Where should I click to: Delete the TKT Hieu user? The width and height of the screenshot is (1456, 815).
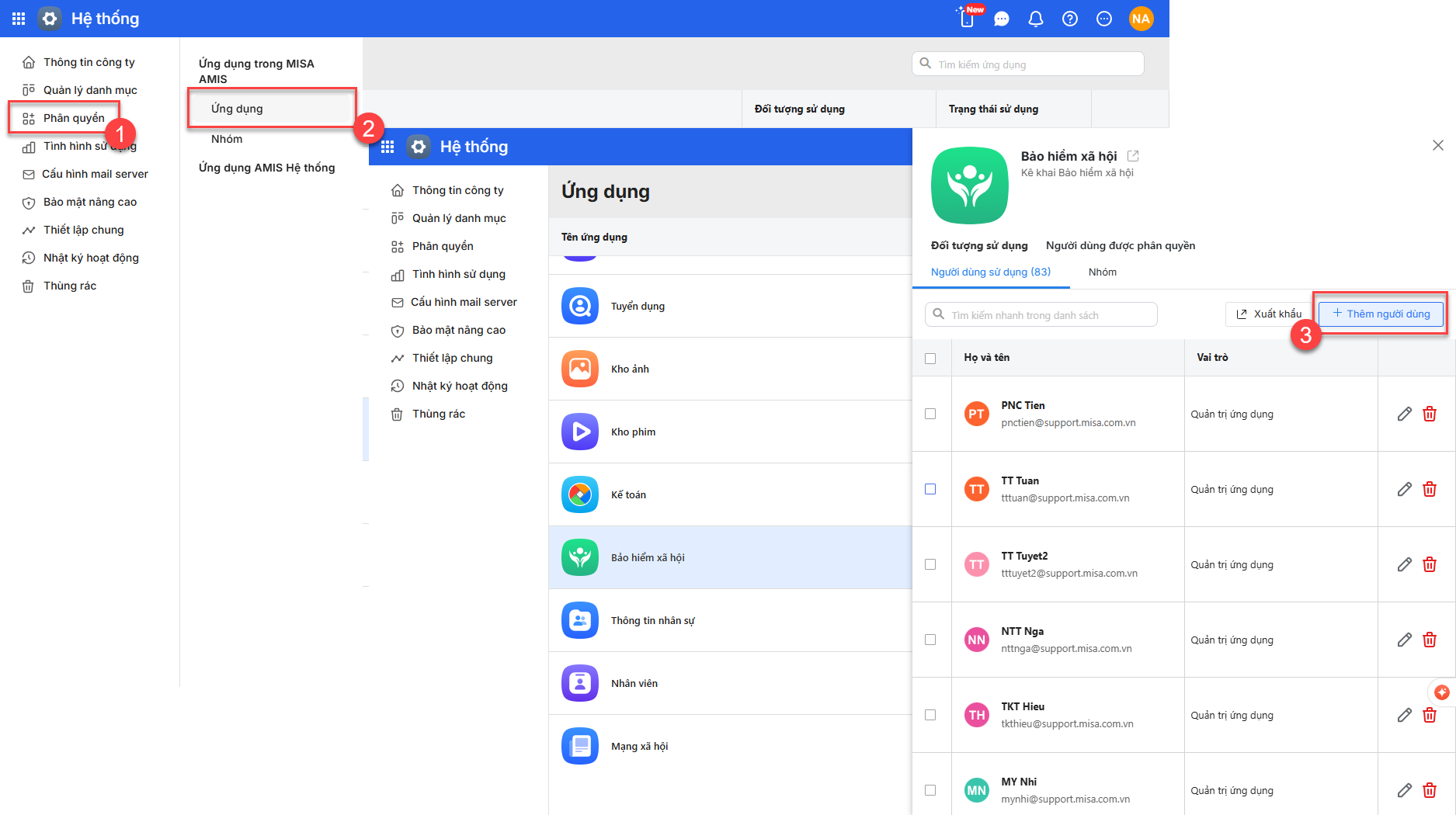coord(1430,715)
